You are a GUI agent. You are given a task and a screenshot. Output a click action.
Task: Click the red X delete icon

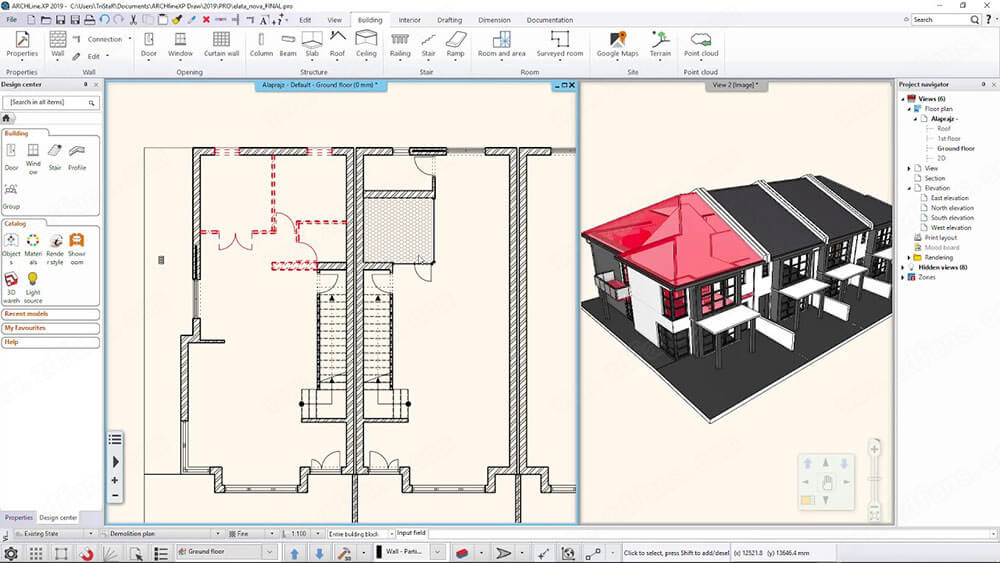tap(206, 20)
